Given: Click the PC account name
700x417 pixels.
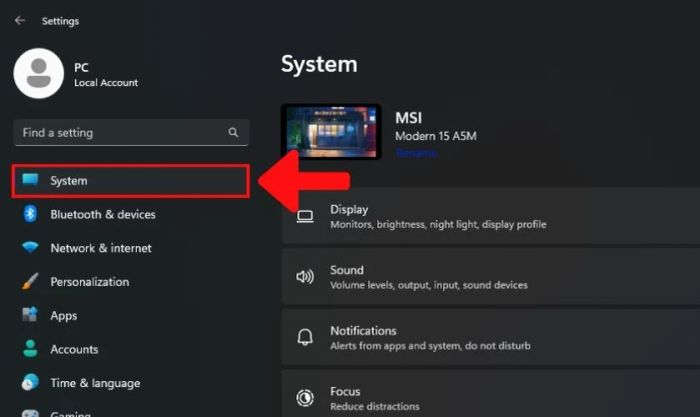Looking at the screenshot, I should [81, 67].
